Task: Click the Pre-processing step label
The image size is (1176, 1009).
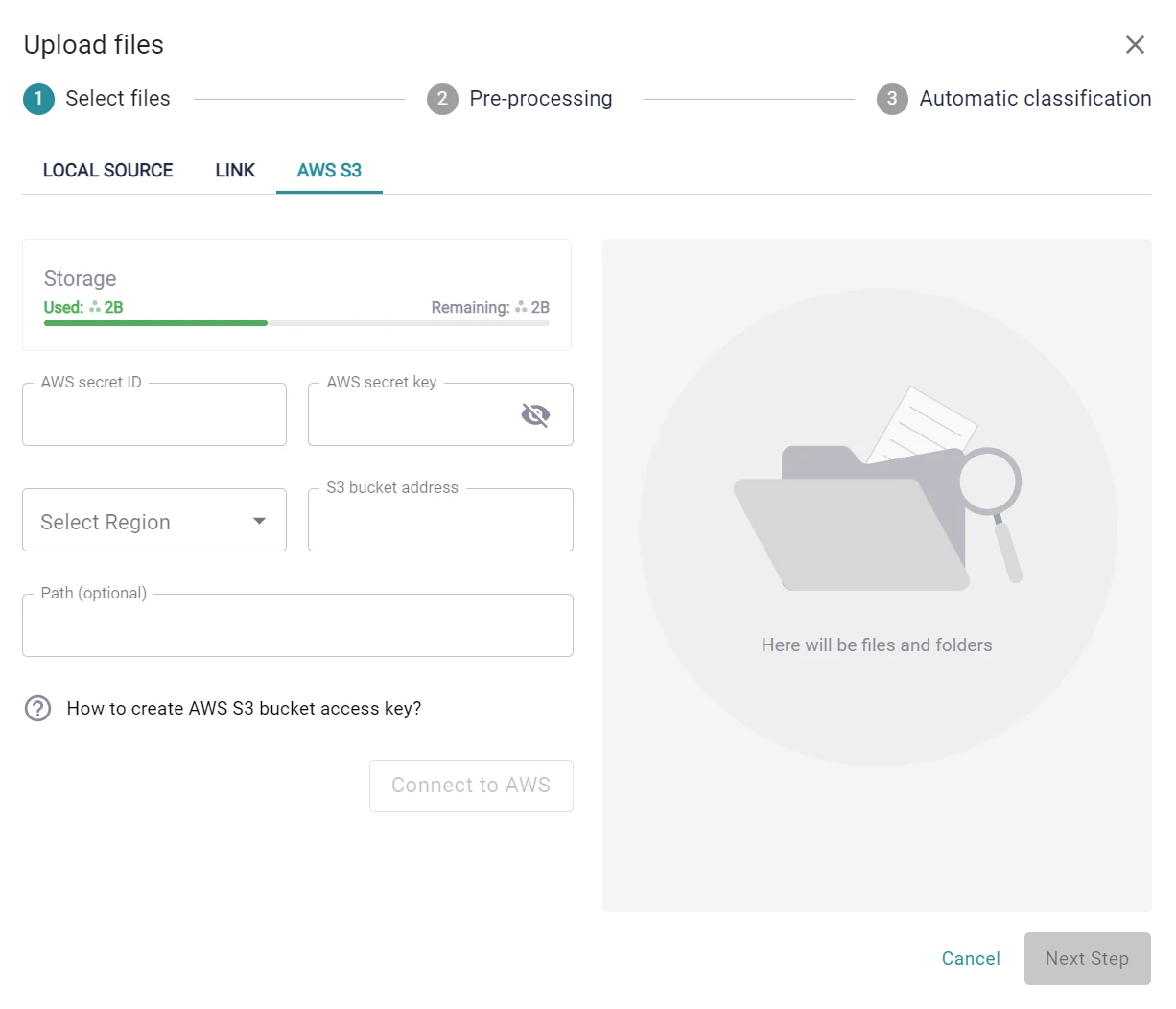Action: [x=541, y=99]
